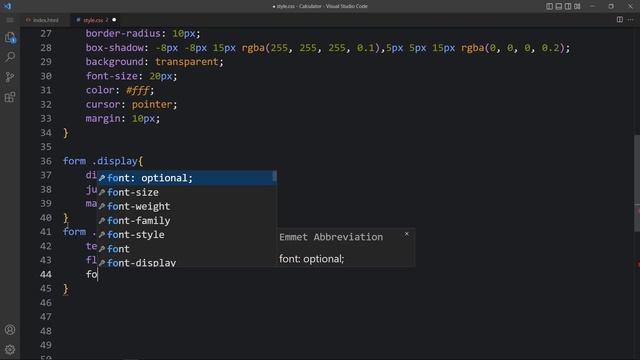
Task: Click the closing brace on line 34
Action: pyautogui.click(x=66, y=133)
